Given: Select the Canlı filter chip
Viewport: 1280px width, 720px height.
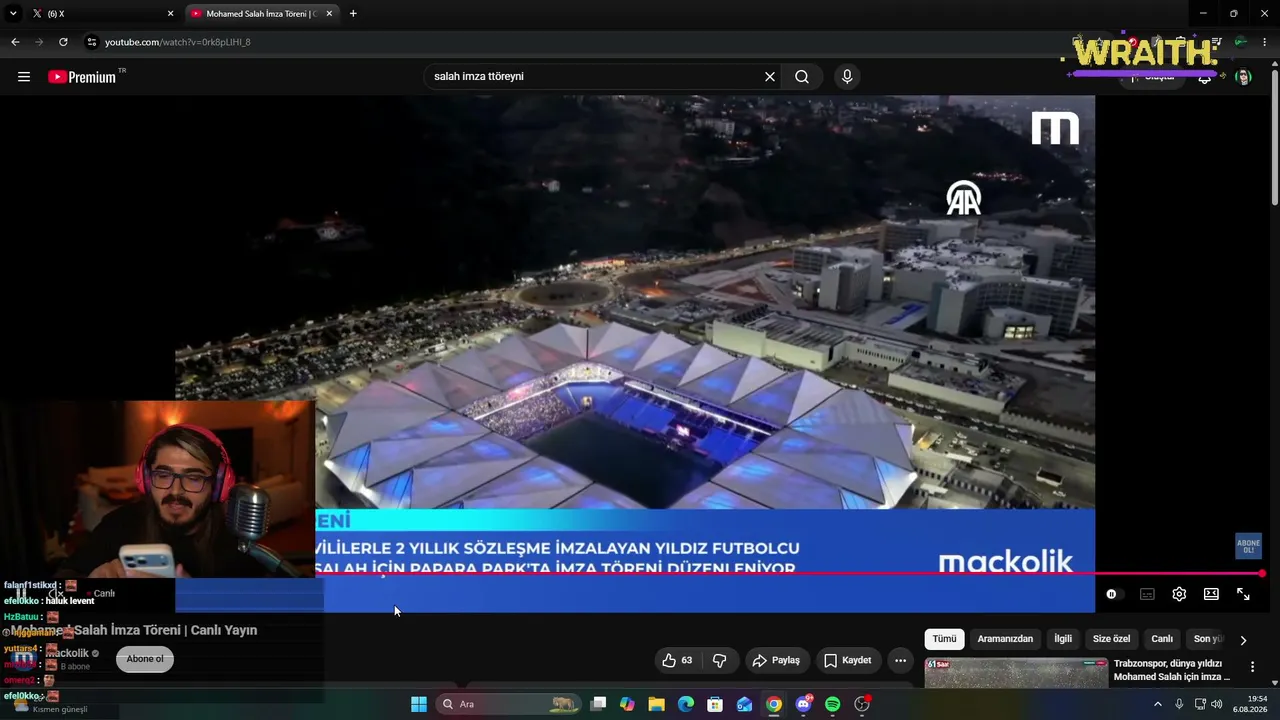Looking at the screenshot, I should click(1162, 639).
